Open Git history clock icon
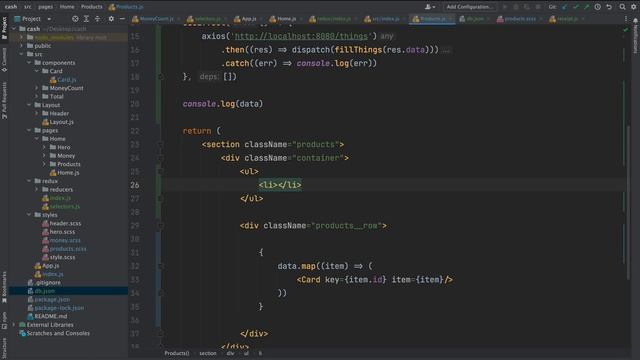The image size is (640, 360). click(x=598, y=7)
